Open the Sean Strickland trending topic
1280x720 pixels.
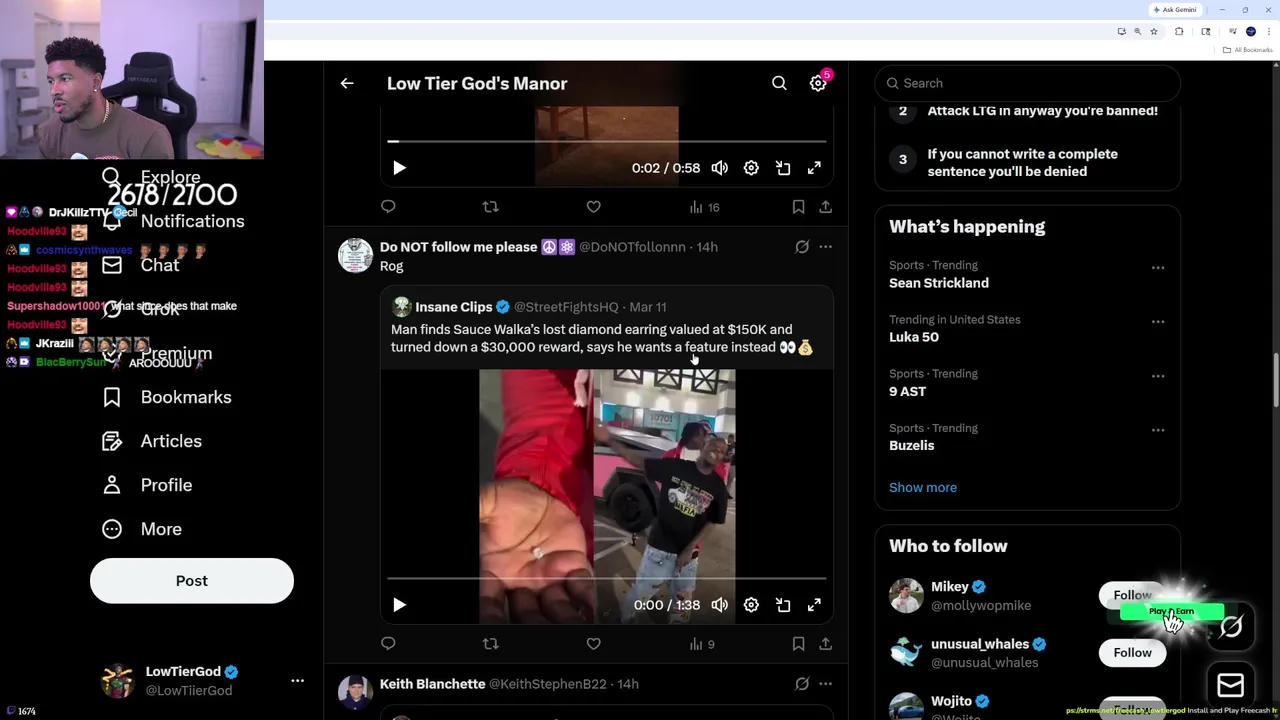(939, 283)
